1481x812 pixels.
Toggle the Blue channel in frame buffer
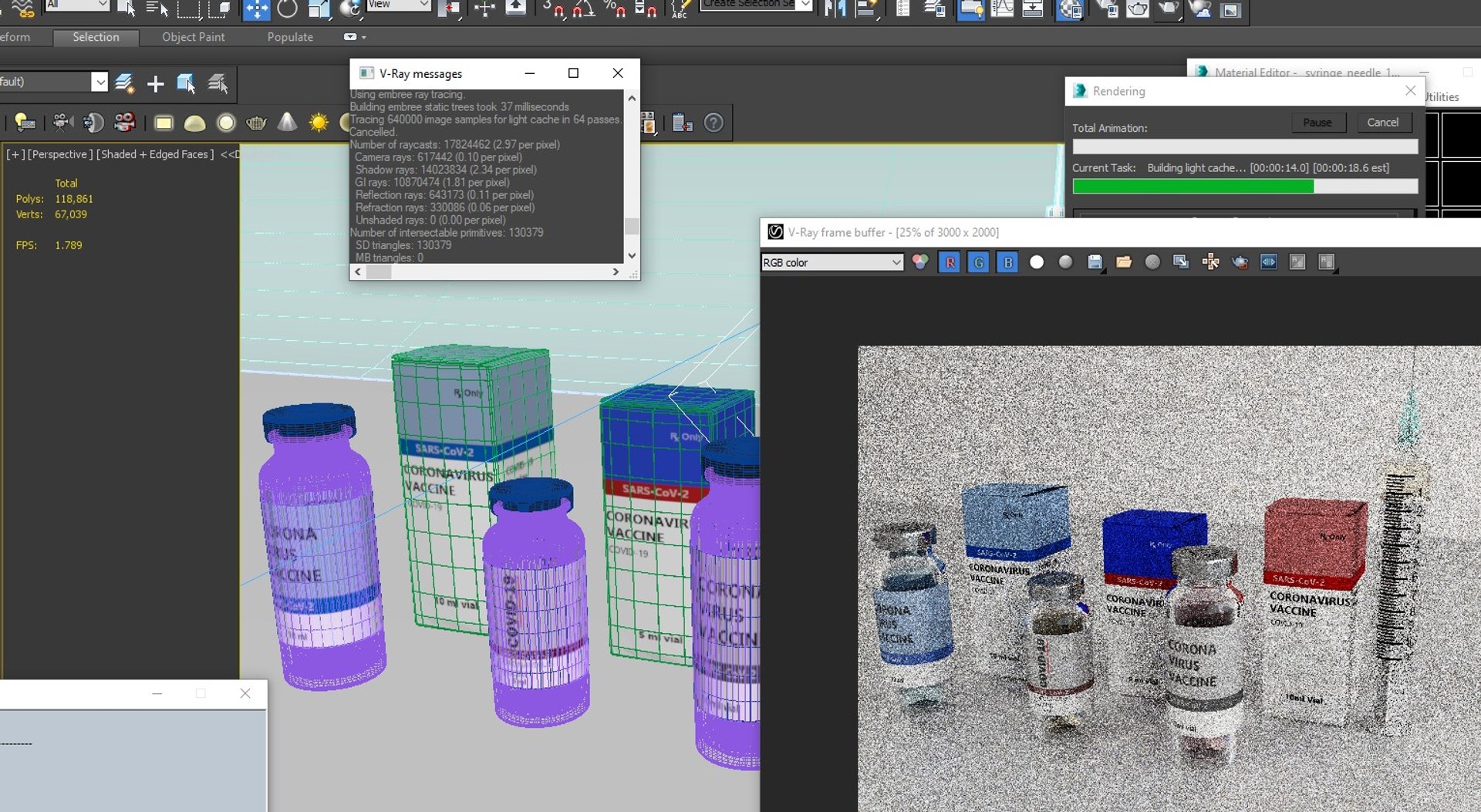1007,262
